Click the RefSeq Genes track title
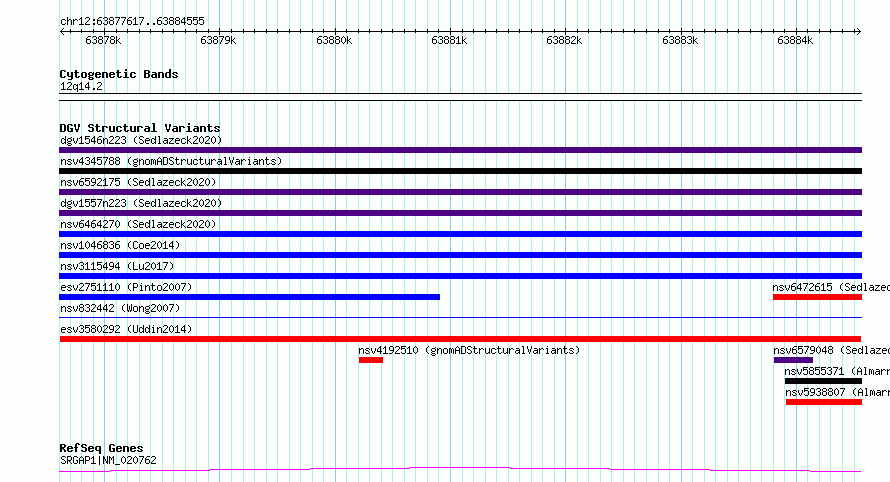 pos(101,448)
